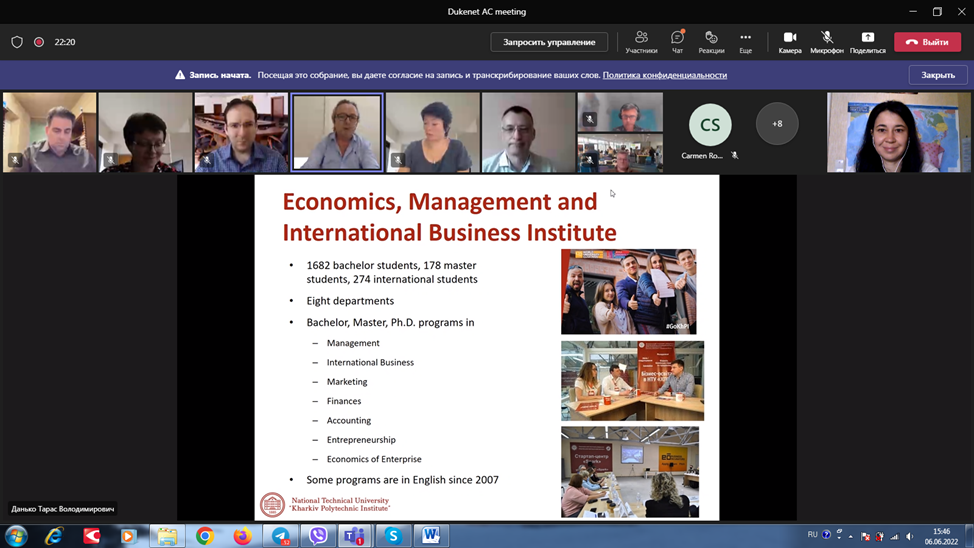The image size is (974, 548).
Task: Open Microsoft Word from the taskbar
Action: 431,536
